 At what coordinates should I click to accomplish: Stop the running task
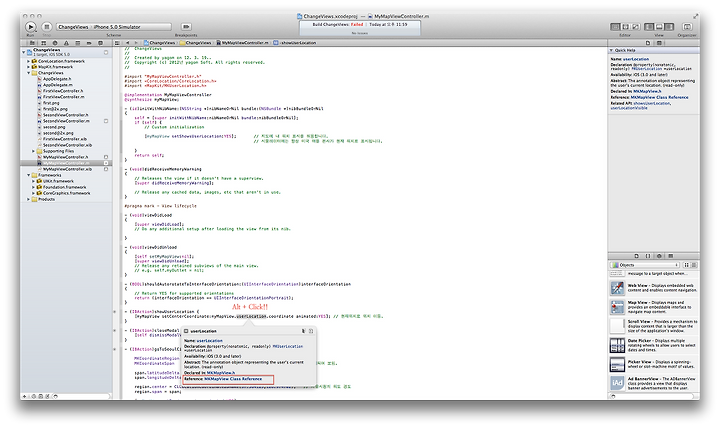(x=46, y=27)
